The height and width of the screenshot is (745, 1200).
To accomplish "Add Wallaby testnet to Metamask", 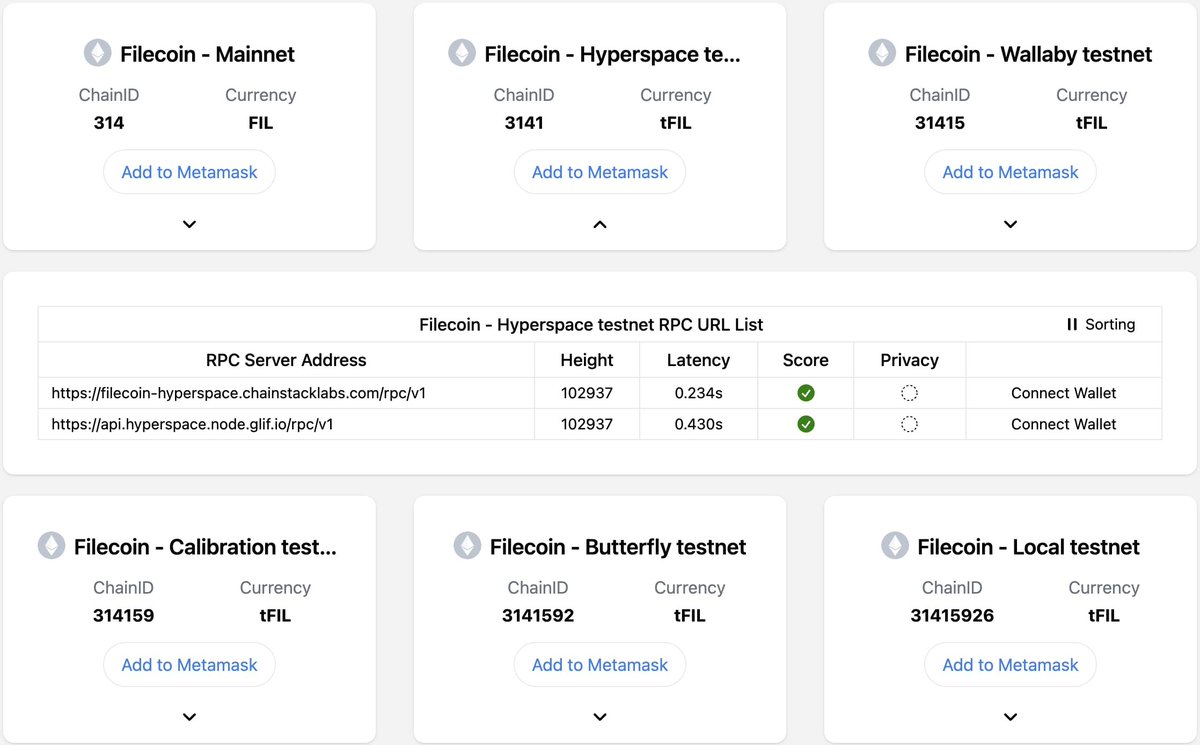I will point(1009,171).
